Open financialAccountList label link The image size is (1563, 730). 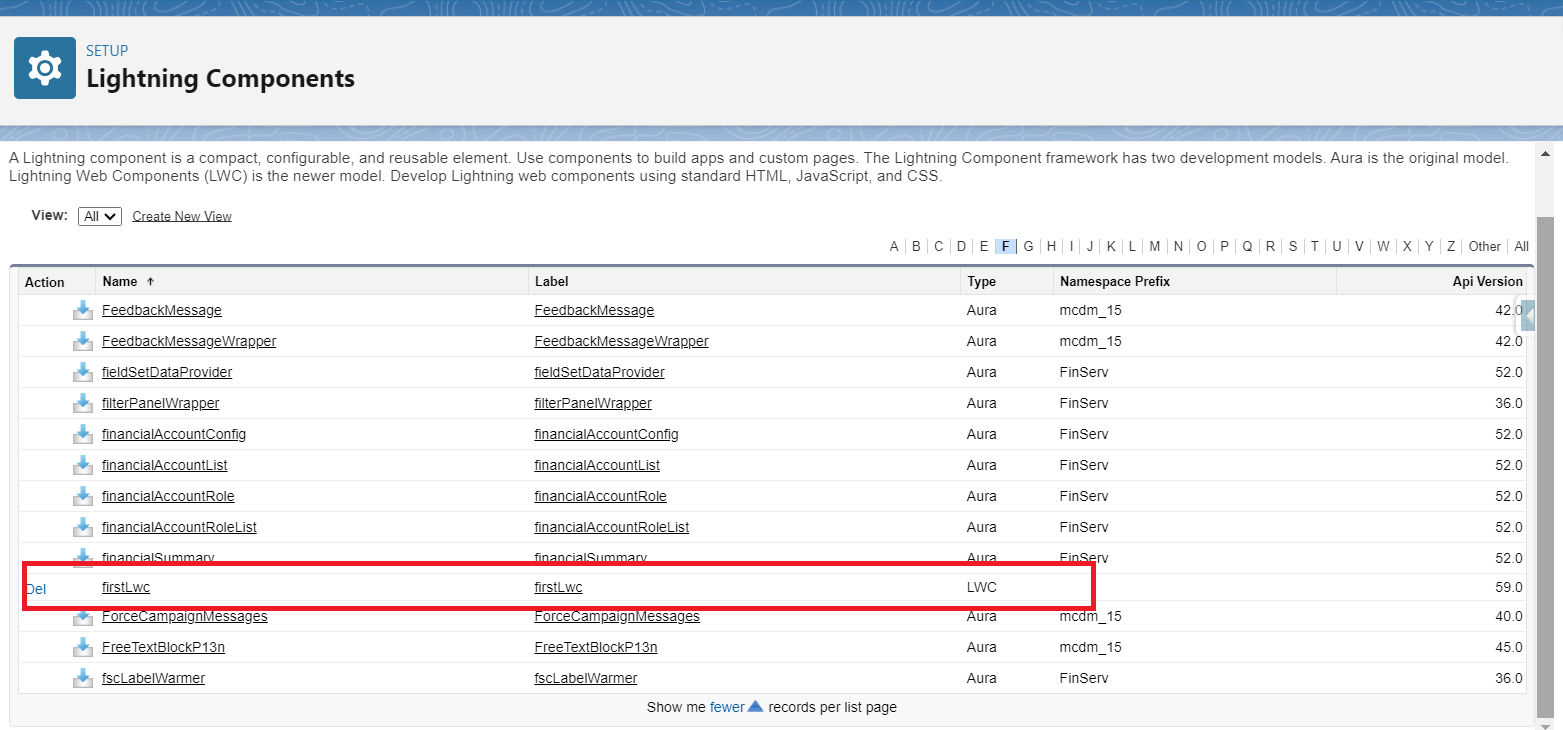[597, 465]
